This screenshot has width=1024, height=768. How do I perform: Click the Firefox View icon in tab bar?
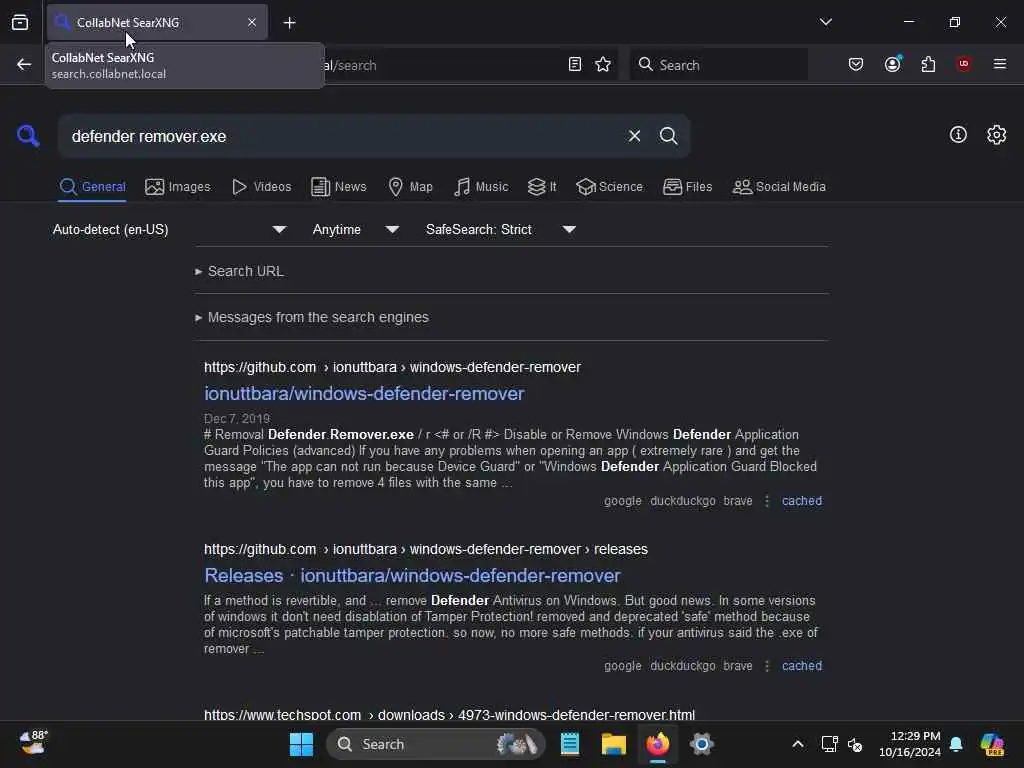[x=20, y=22]
